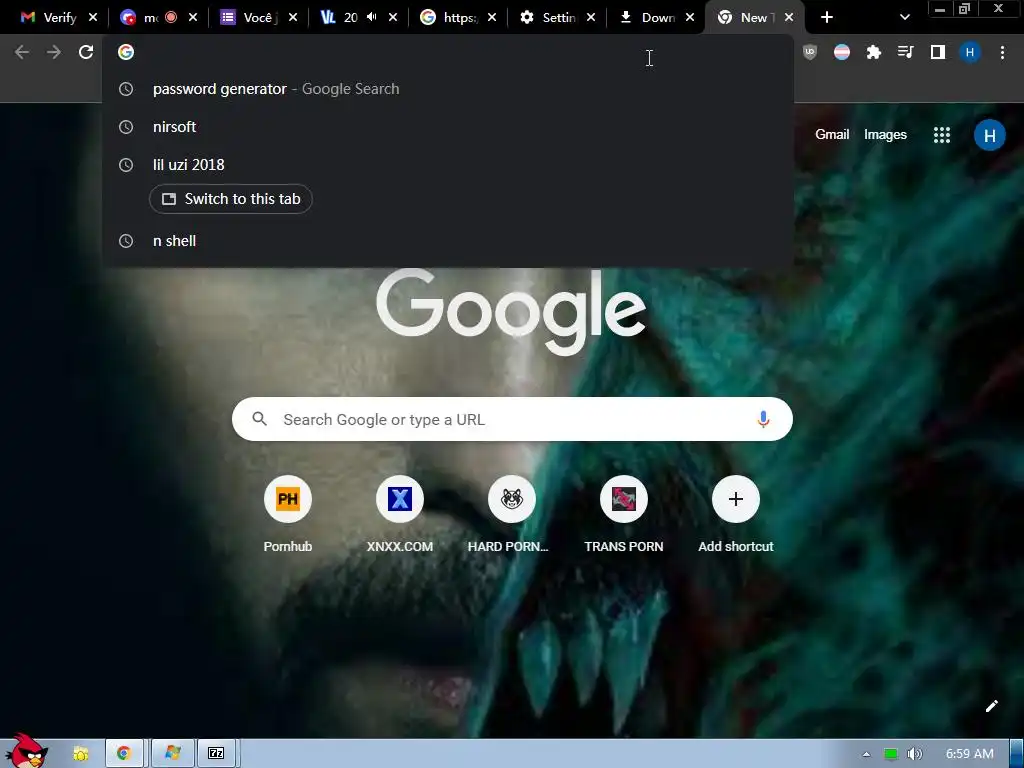1024x768 pixels.
Task: Switch to the Você tab
Action: 249,18
